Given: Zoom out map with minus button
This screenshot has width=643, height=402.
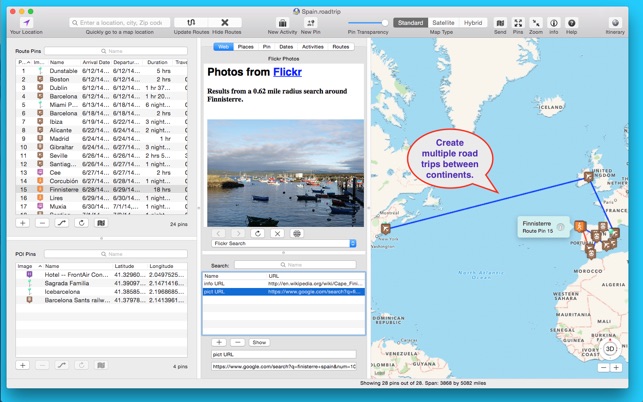Looking at the screenshot, I should coord(603,368).
